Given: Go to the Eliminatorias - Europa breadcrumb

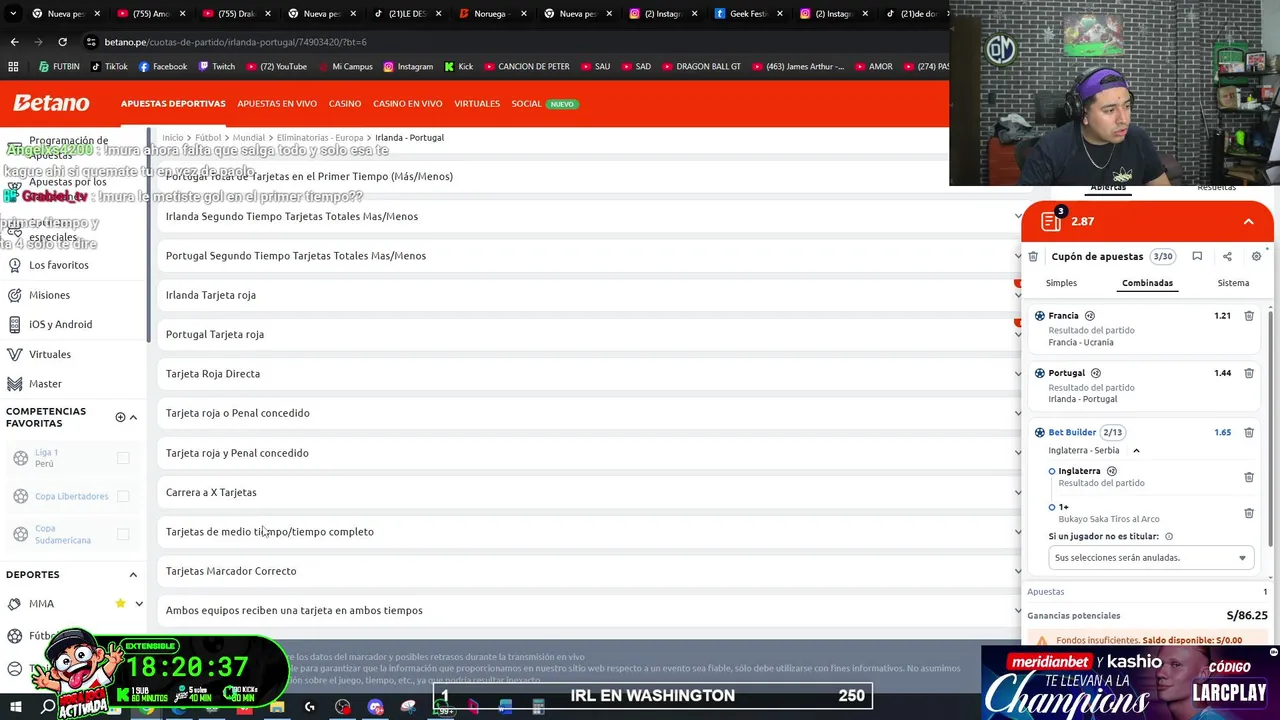Looking at the screenshot, I should coord(320,138).
